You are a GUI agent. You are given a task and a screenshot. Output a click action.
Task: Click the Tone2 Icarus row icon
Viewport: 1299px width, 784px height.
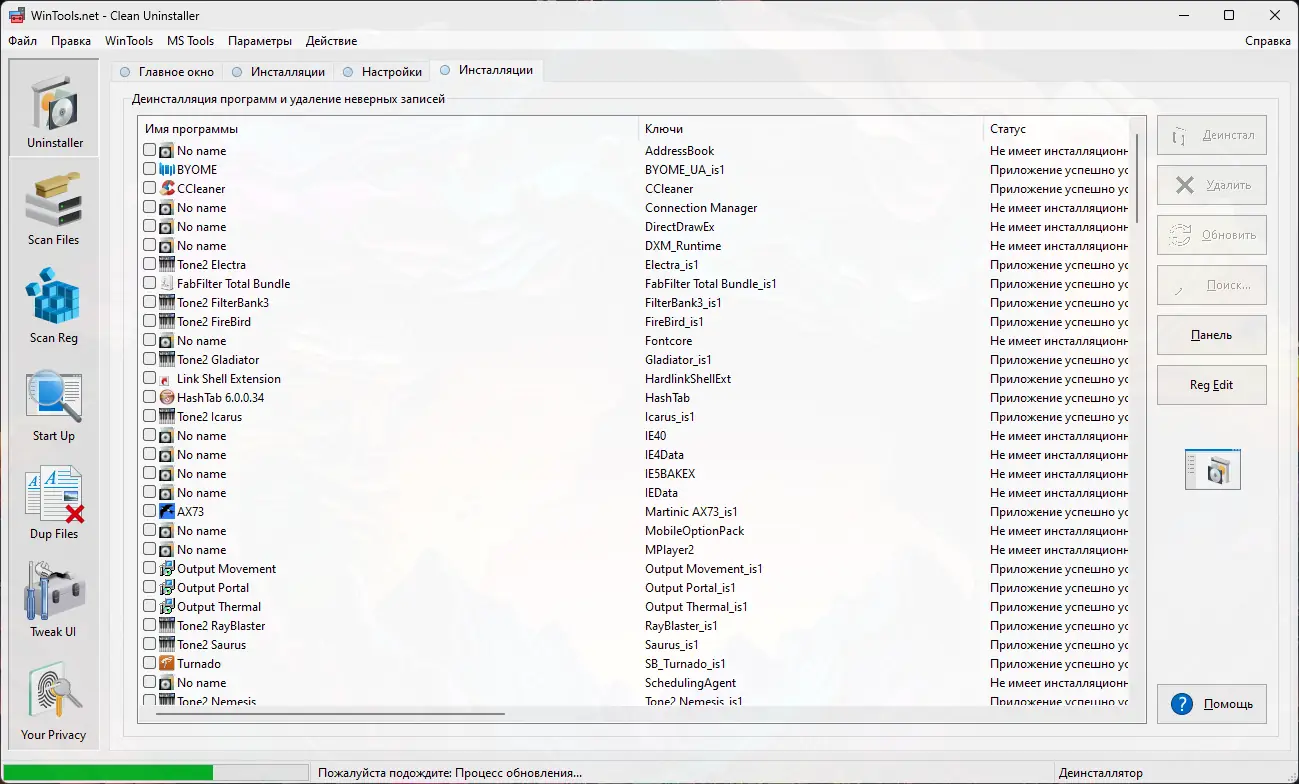[167, 417]
